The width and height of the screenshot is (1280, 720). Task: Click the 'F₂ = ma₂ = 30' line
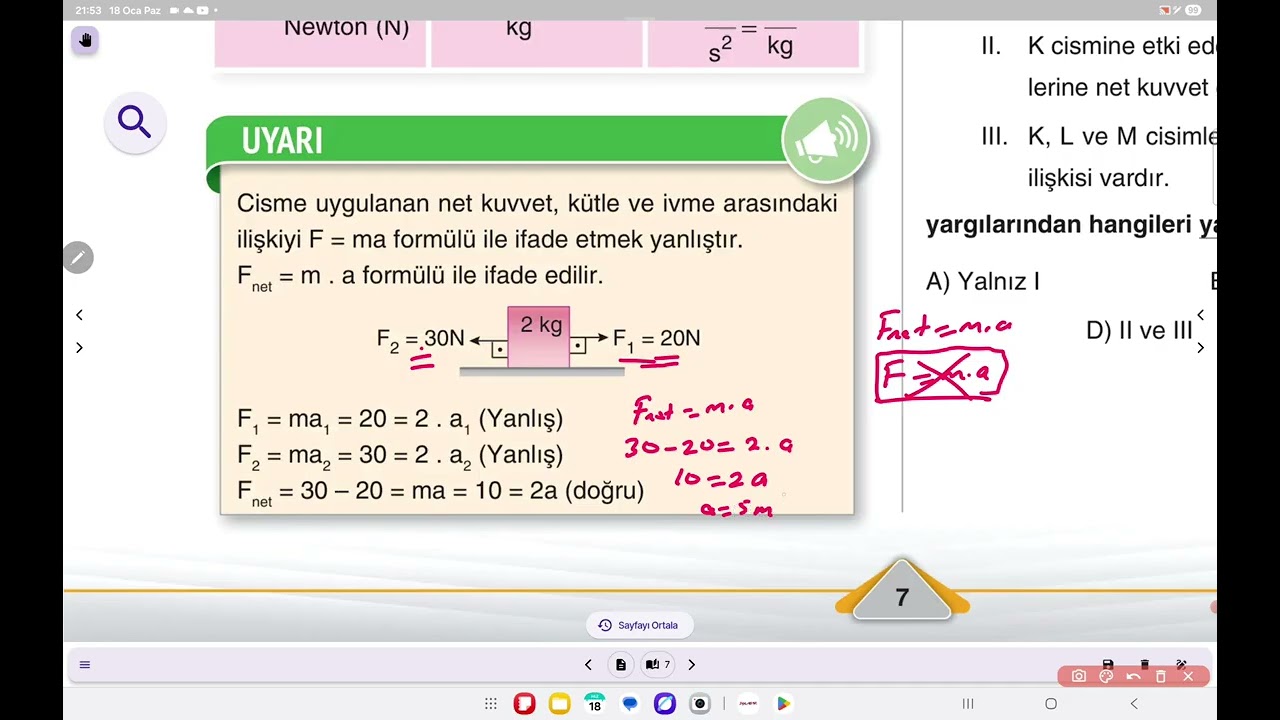(400, 455)
